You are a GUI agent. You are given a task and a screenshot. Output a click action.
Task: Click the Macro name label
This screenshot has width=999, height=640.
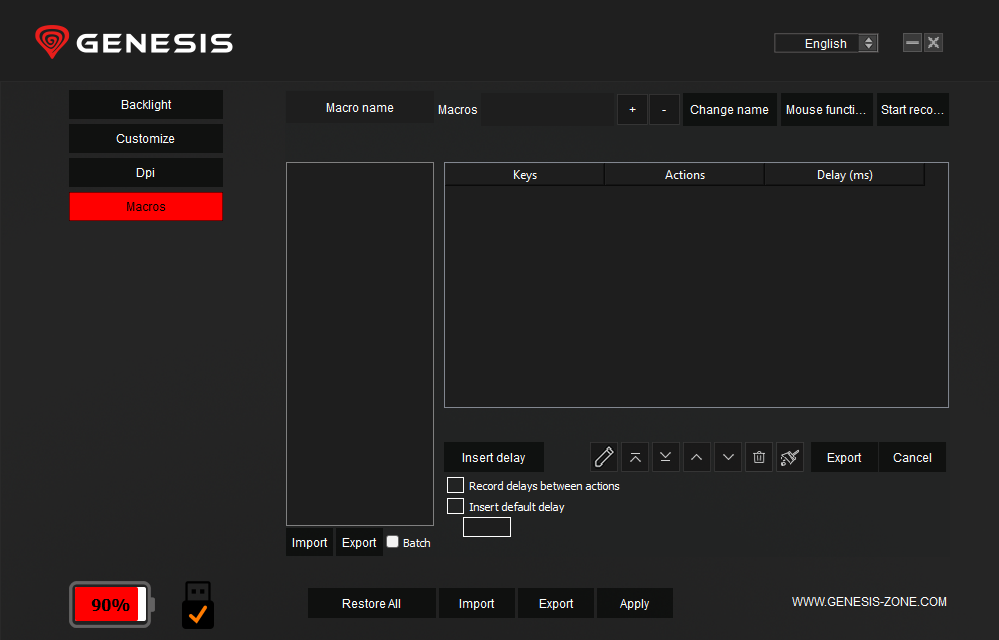pyautogui.click(x=360, y=108)
